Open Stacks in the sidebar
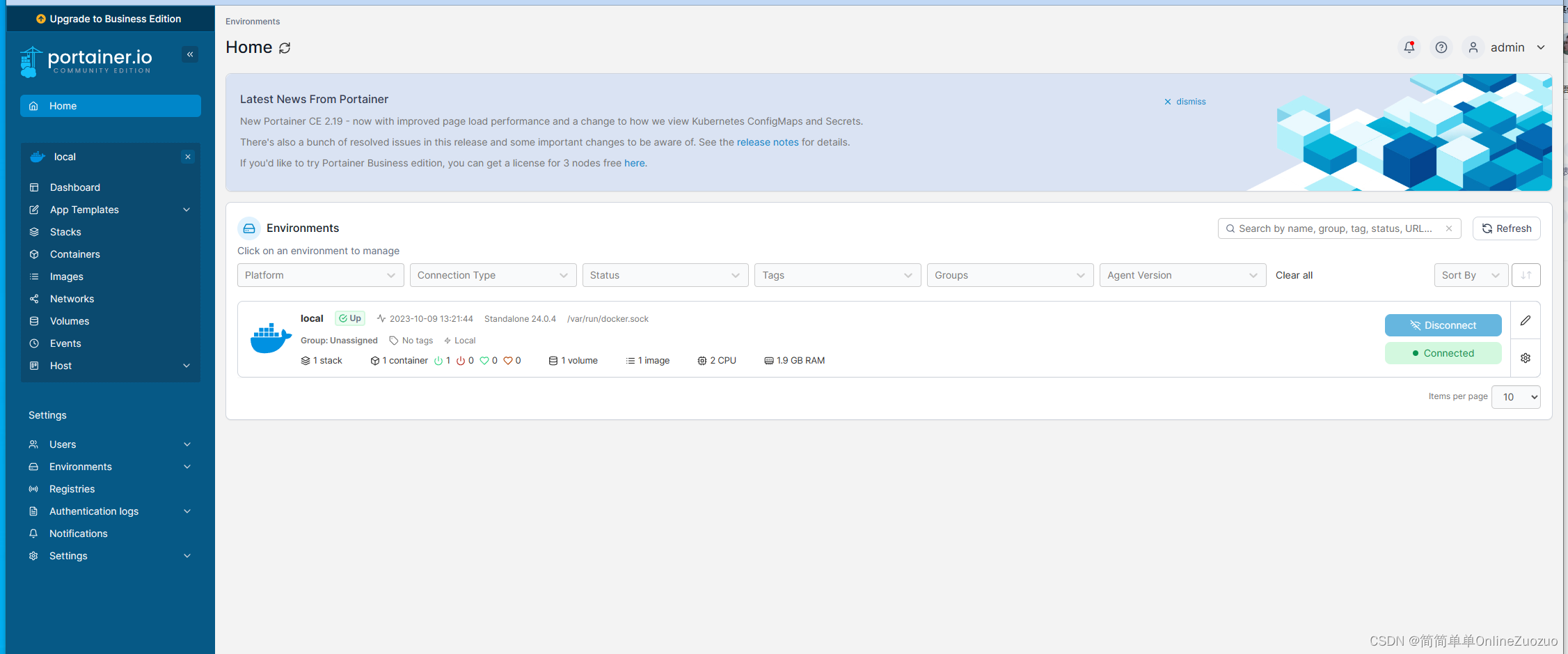The image size is (1568, 654). click(x=111, y=232)
